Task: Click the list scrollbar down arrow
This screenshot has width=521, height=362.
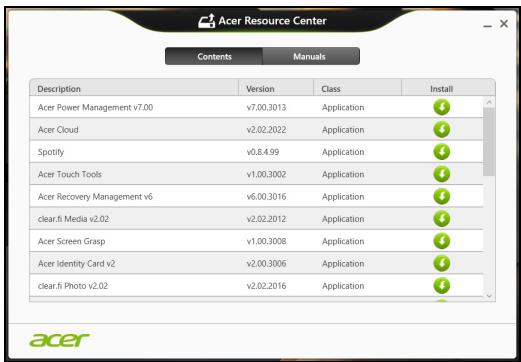Action: (x=489, y=296)
